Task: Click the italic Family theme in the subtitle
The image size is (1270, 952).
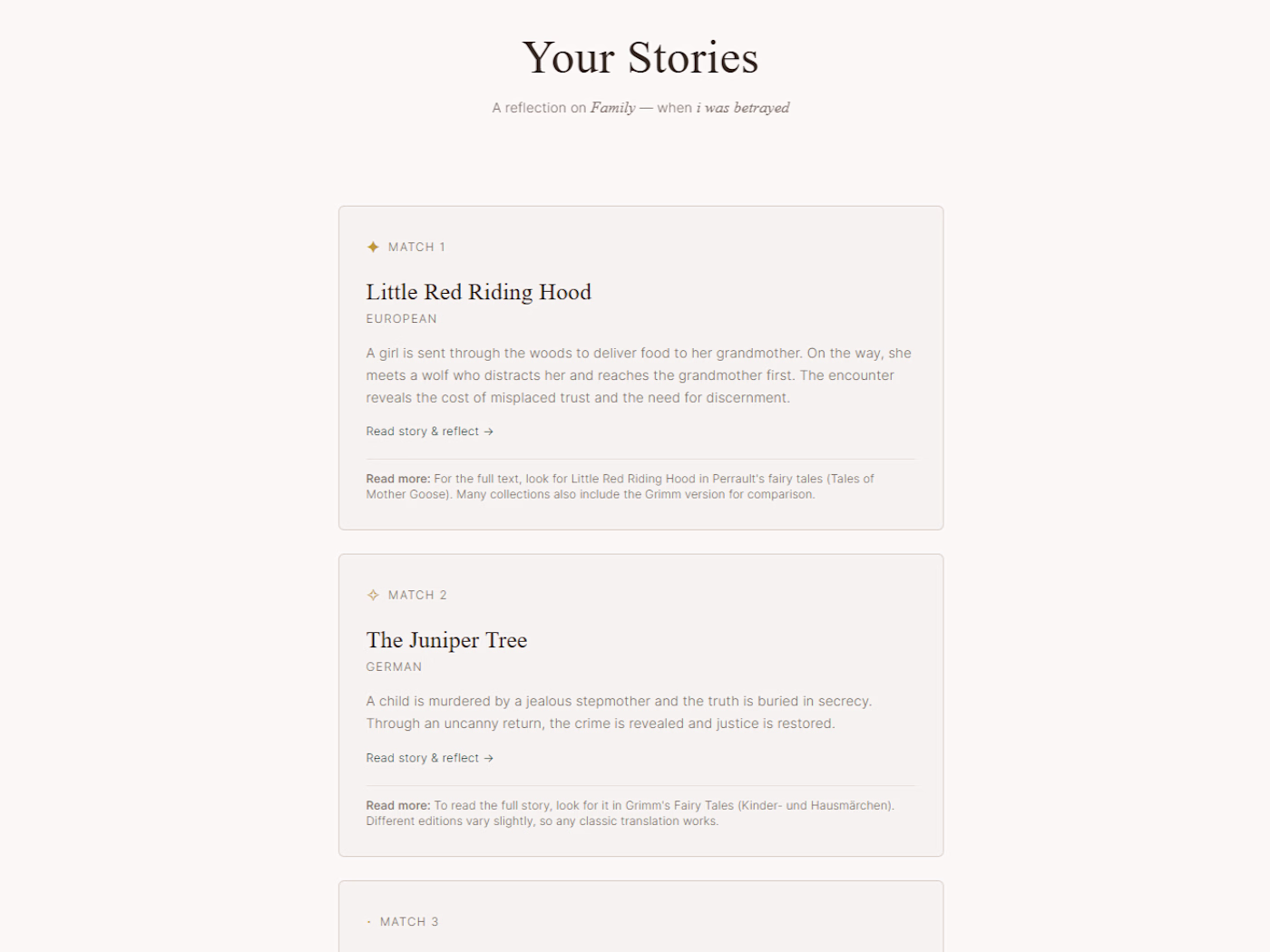Action: (613, 108)
